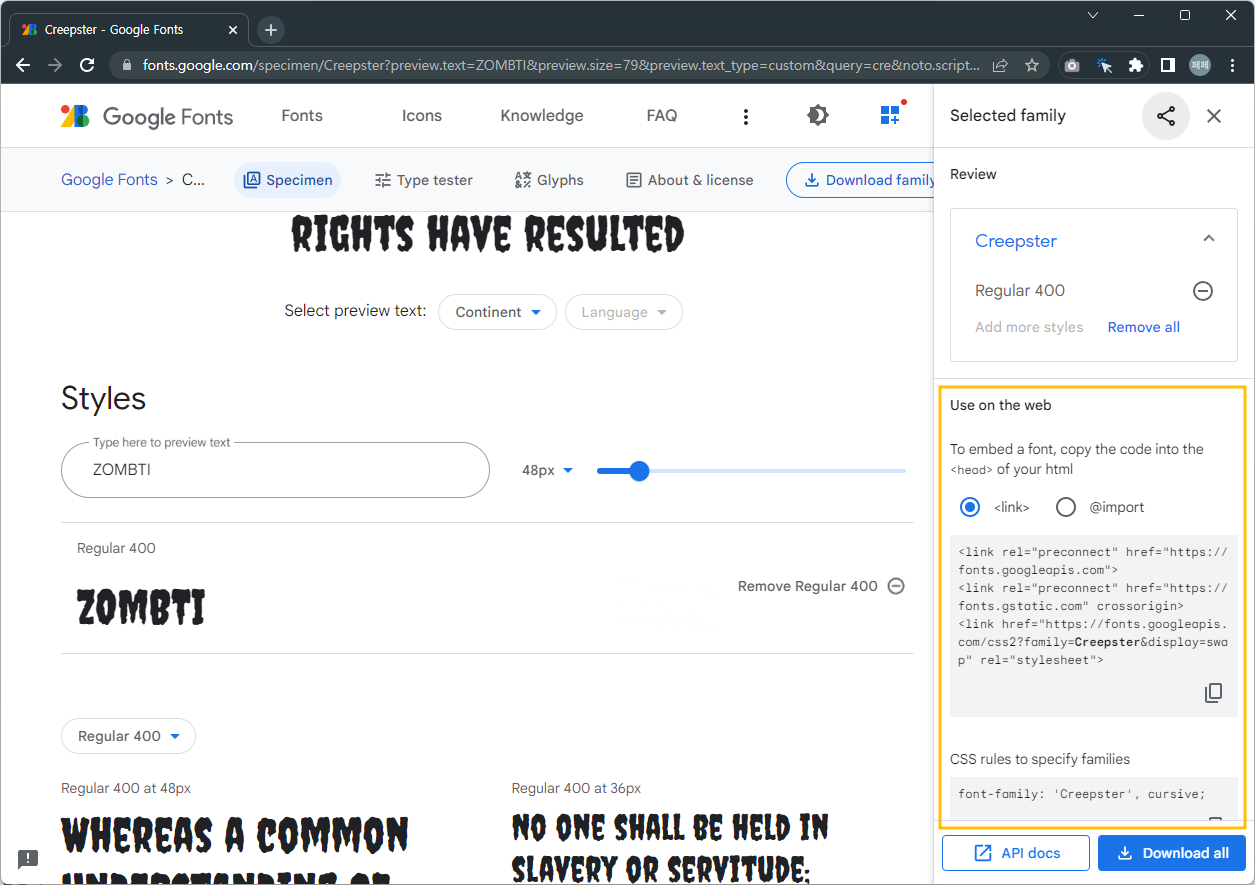Click the font size slider handle
1255x885 pixels.
(x=639, y=471)
